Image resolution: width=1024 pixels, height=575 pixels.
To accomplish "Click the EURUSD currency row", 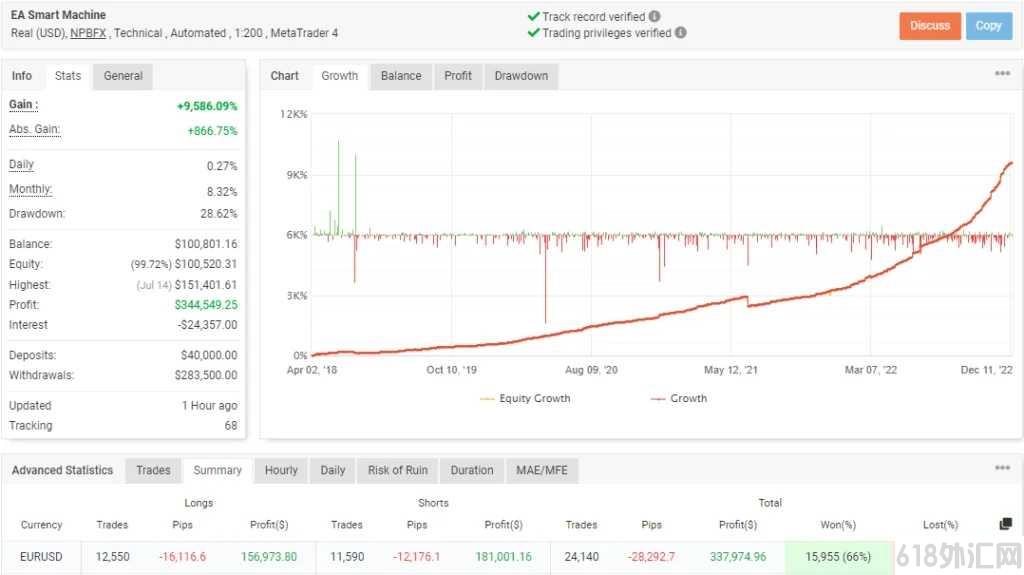I will [x=447, y=557].
